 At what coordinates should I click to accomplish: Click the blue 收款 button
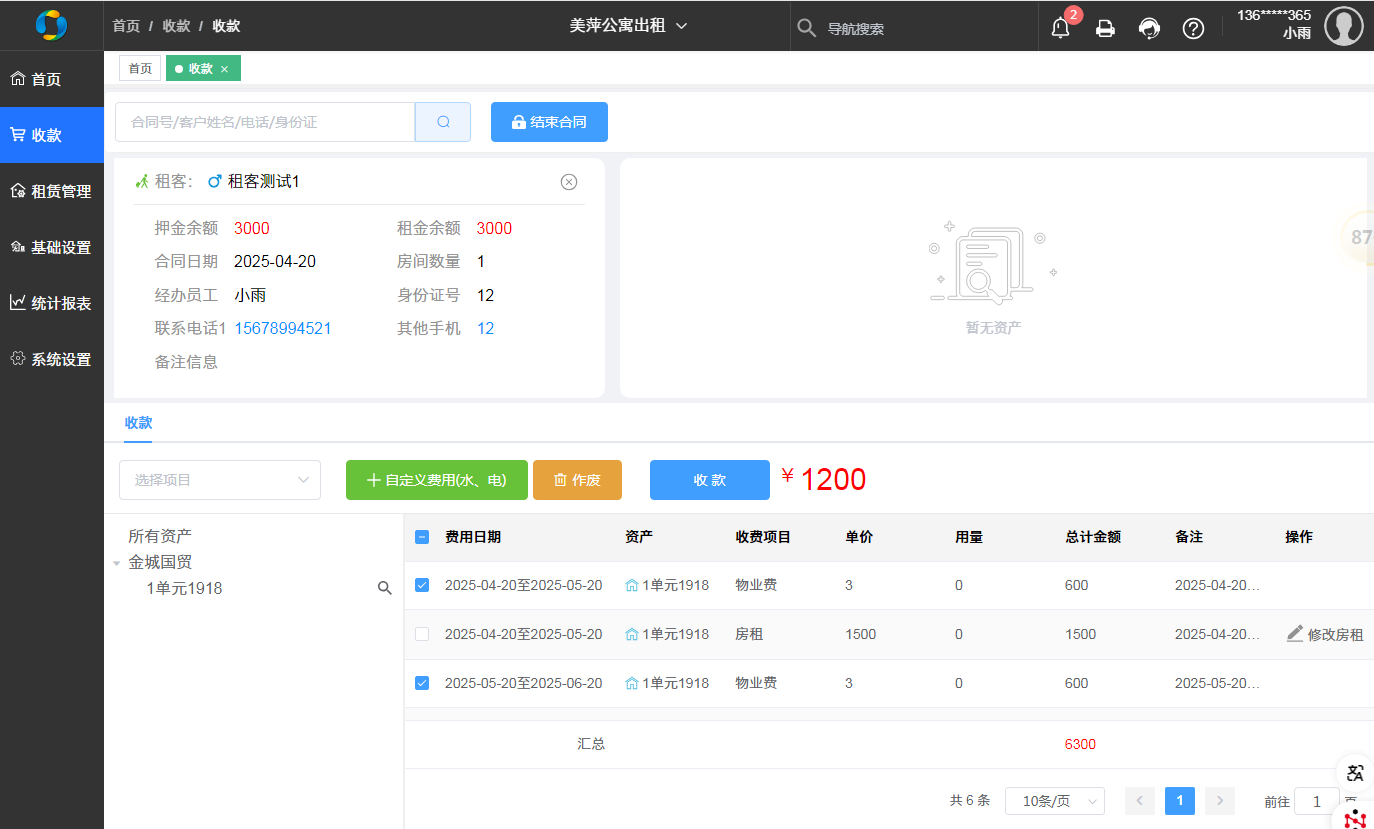709,480
